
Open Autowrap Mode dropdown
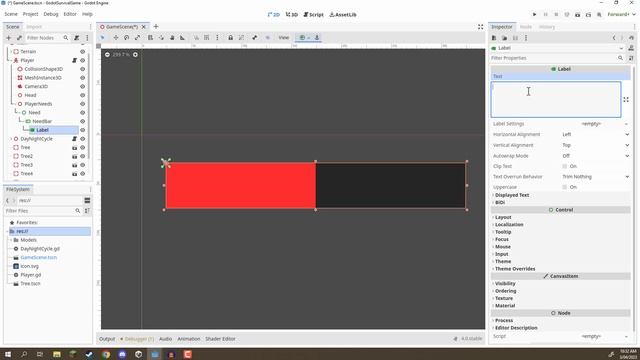click(596, 156)
